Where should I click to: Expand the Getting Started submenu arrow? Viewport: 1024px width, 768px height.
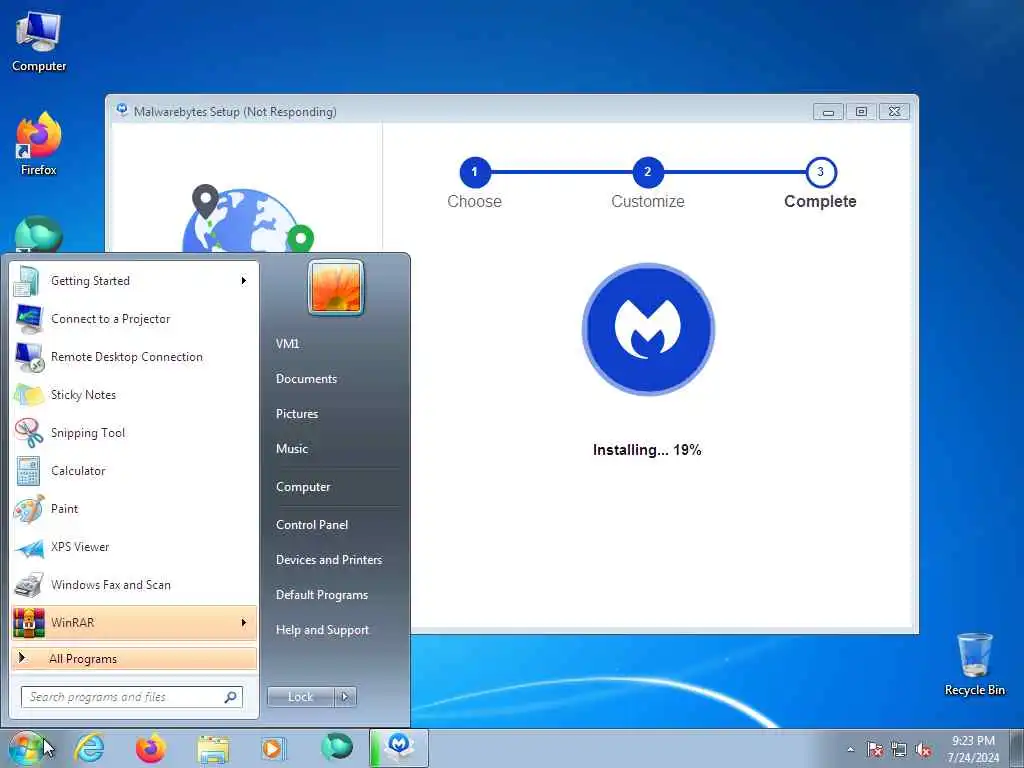tap(244, 281)
